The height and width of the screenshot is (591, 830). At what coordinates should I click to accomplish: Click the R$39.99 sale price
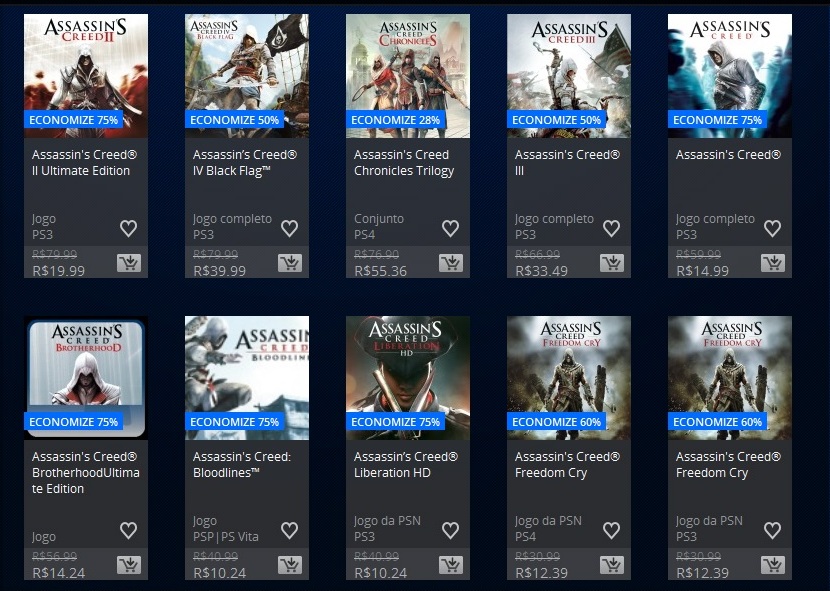[x=219, y=271]
